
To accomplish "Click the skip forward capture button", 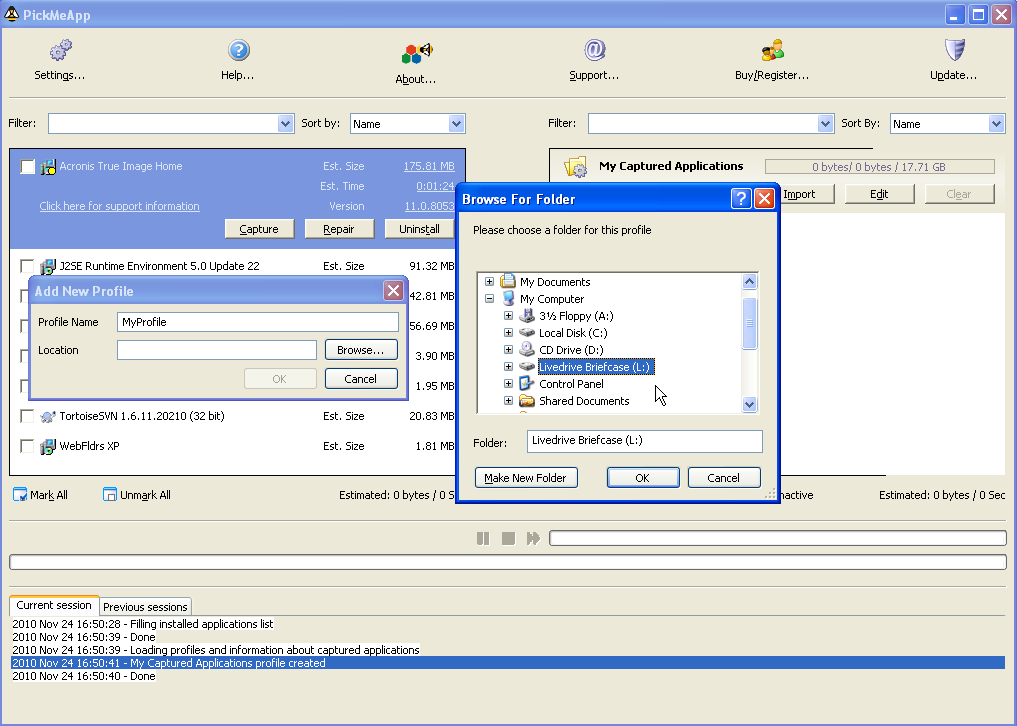I will [533, 538].
